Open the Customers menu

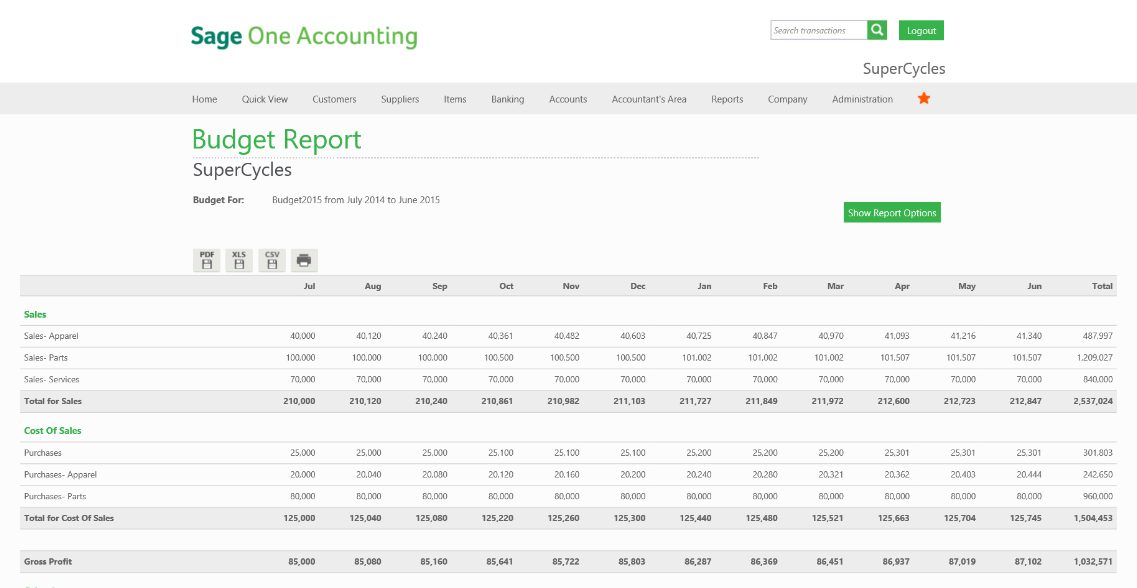(334, 99)
